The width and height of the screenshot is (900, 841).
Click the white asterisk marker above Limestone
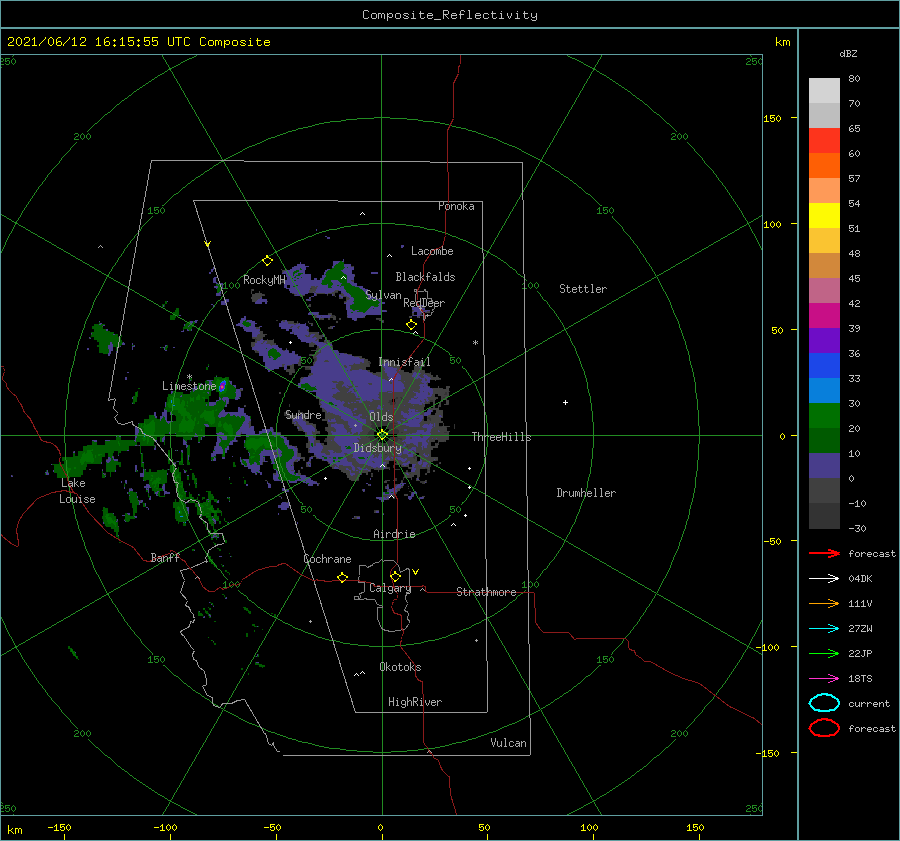(x=189, y=377)
